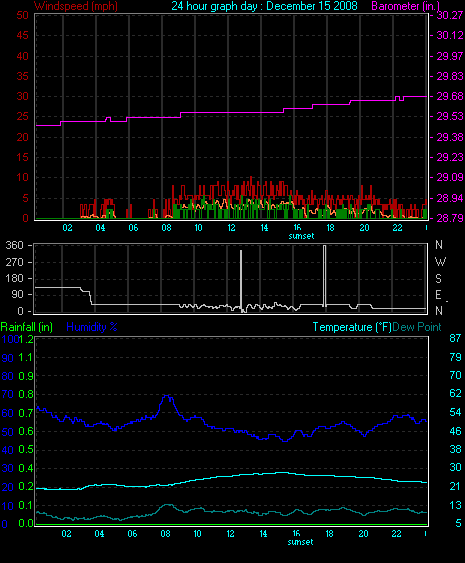Click the 'Dew Point' label
This screenshot has height=563, width=465.
[417, 327]
